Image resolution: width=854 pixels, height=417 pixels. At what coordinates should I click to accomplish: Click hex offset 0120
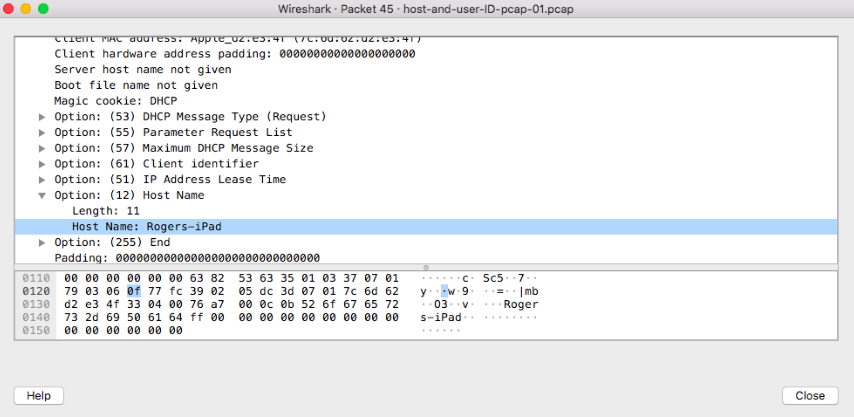pos(36,291)
